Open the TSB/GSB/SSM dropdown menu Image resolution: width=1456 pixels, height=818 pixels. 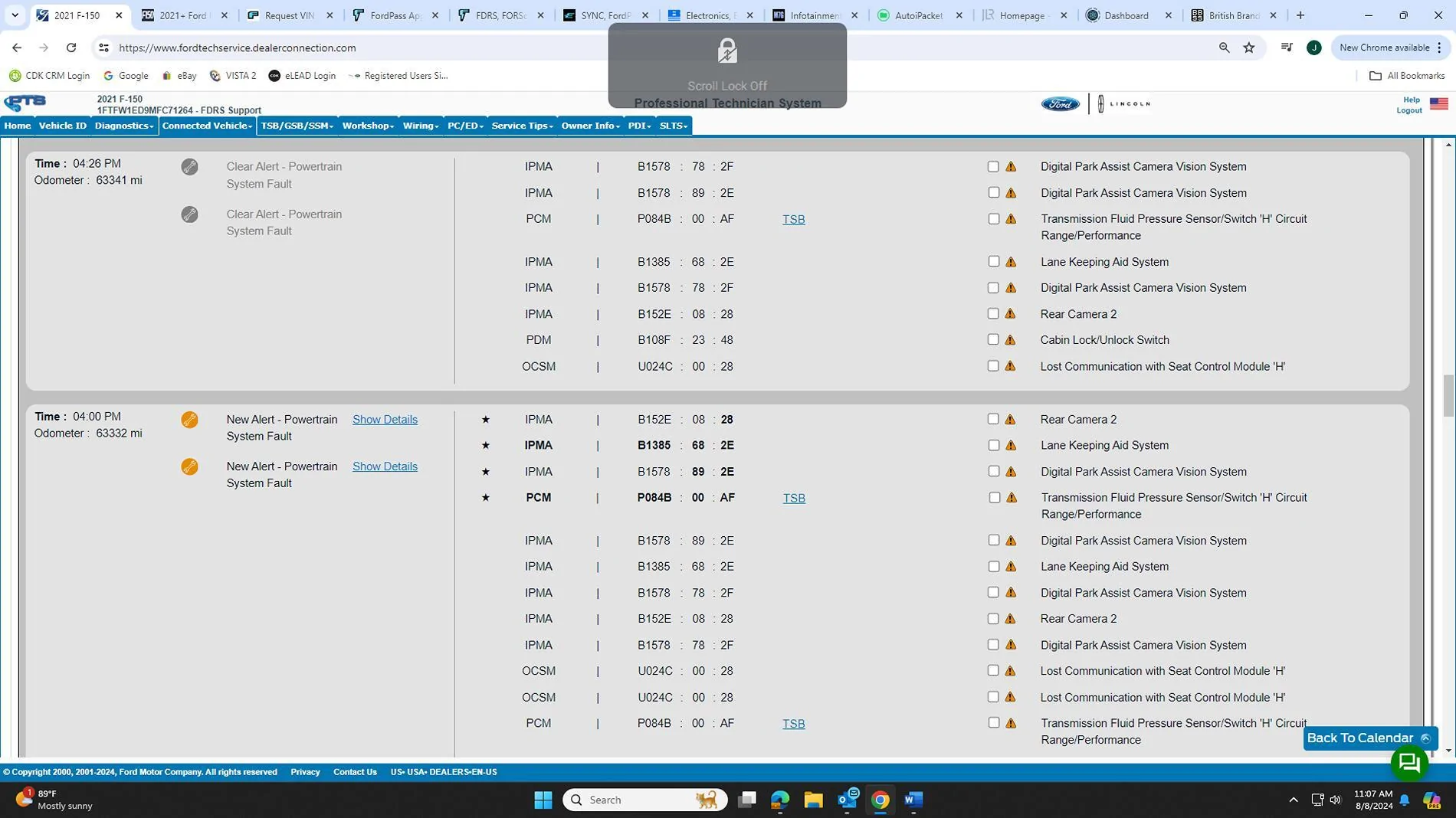[x=297, y=126]
